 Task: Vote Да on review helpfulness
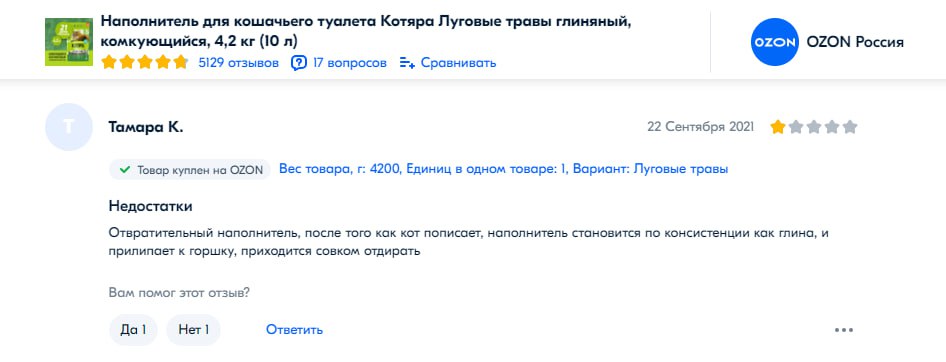click(x=133, y=330)
